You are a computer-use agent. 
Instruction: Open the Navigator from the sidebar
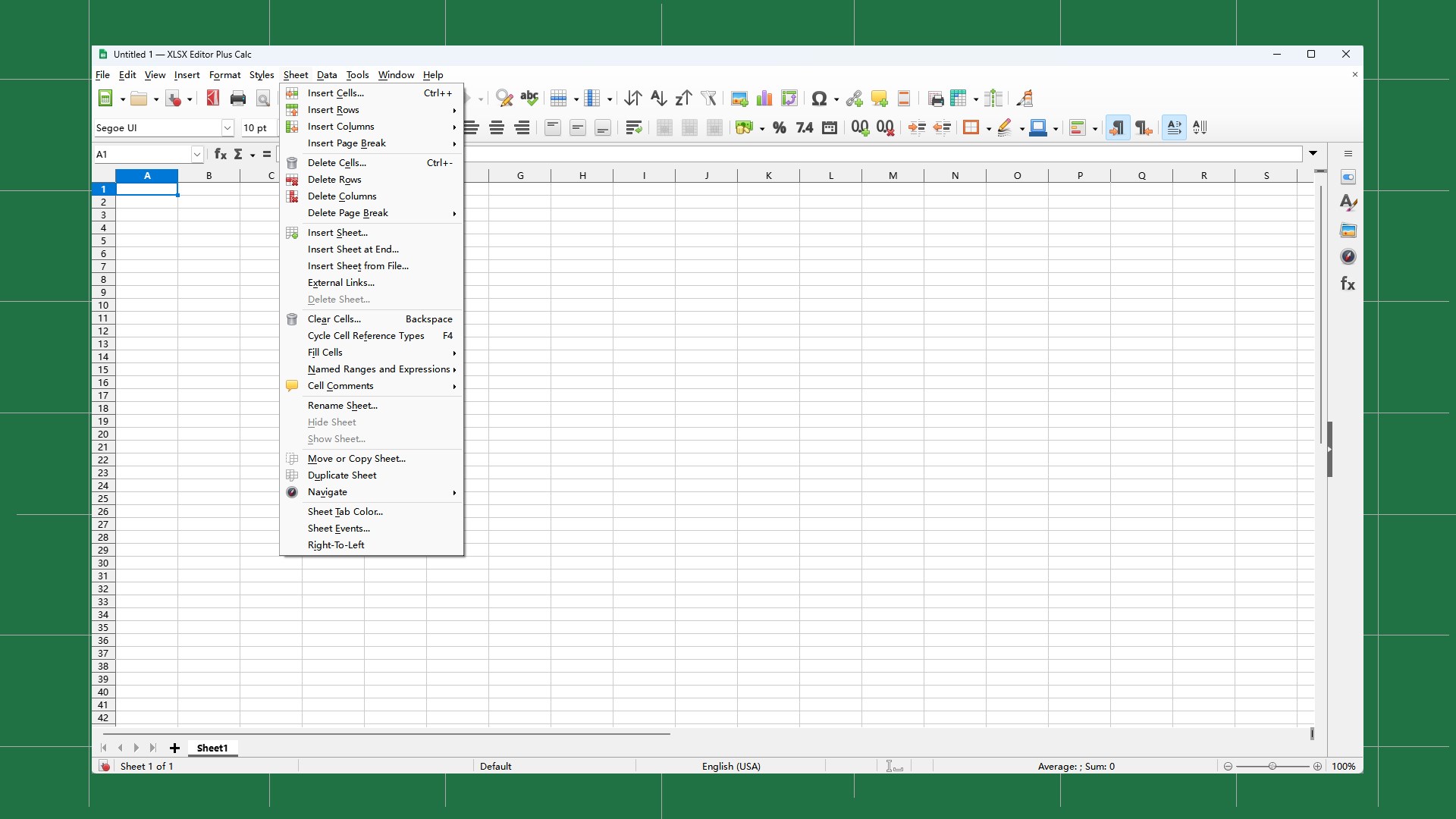click(x=1348, y=256)
